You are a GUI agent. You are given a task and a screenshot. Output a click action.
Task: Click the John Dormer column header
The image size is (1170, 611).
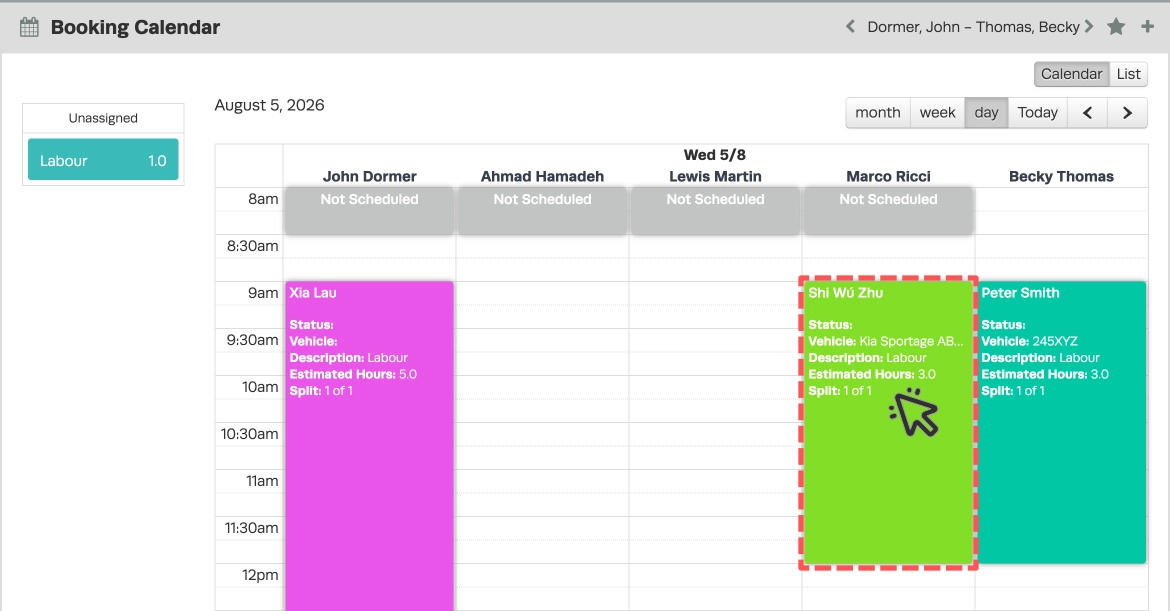(369, 177)
